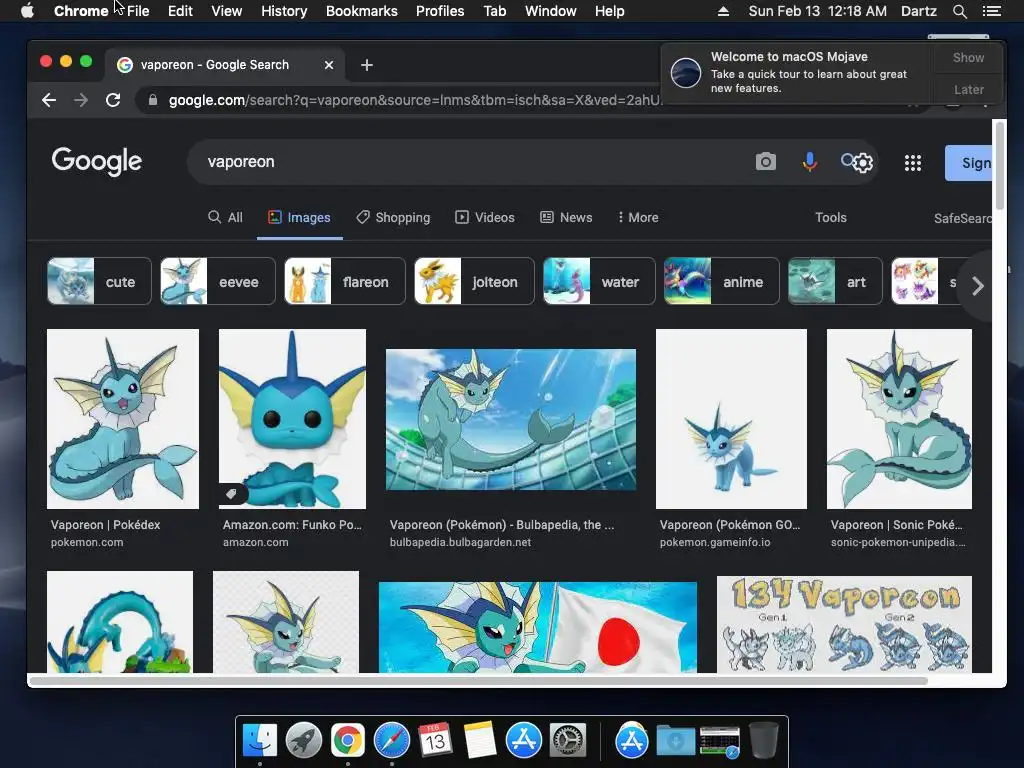Go to the Google logo homepage

(97, 161)
